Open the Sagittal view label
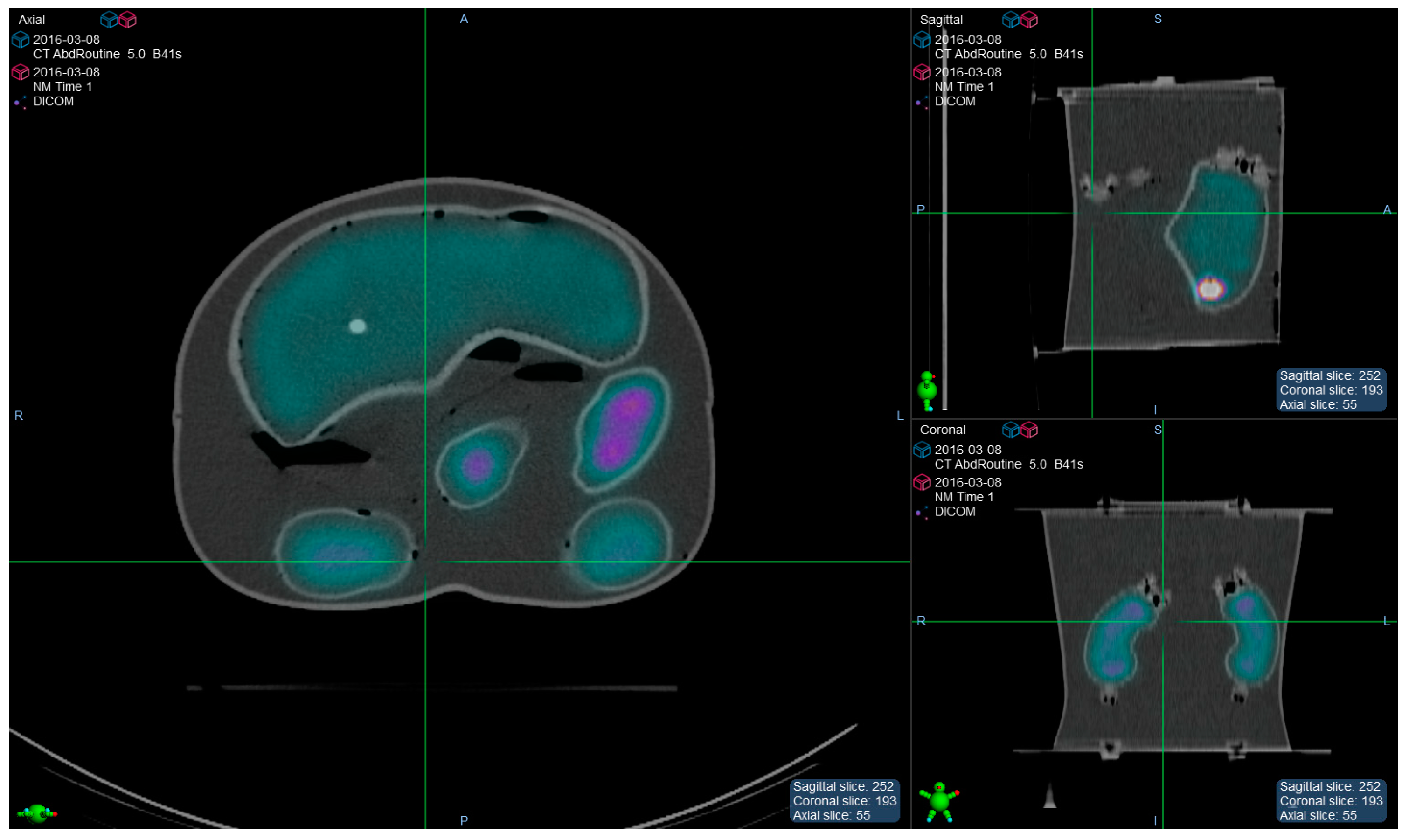Image resolution: width=1409 pixels, height=840 pixels. pos(941,20)
